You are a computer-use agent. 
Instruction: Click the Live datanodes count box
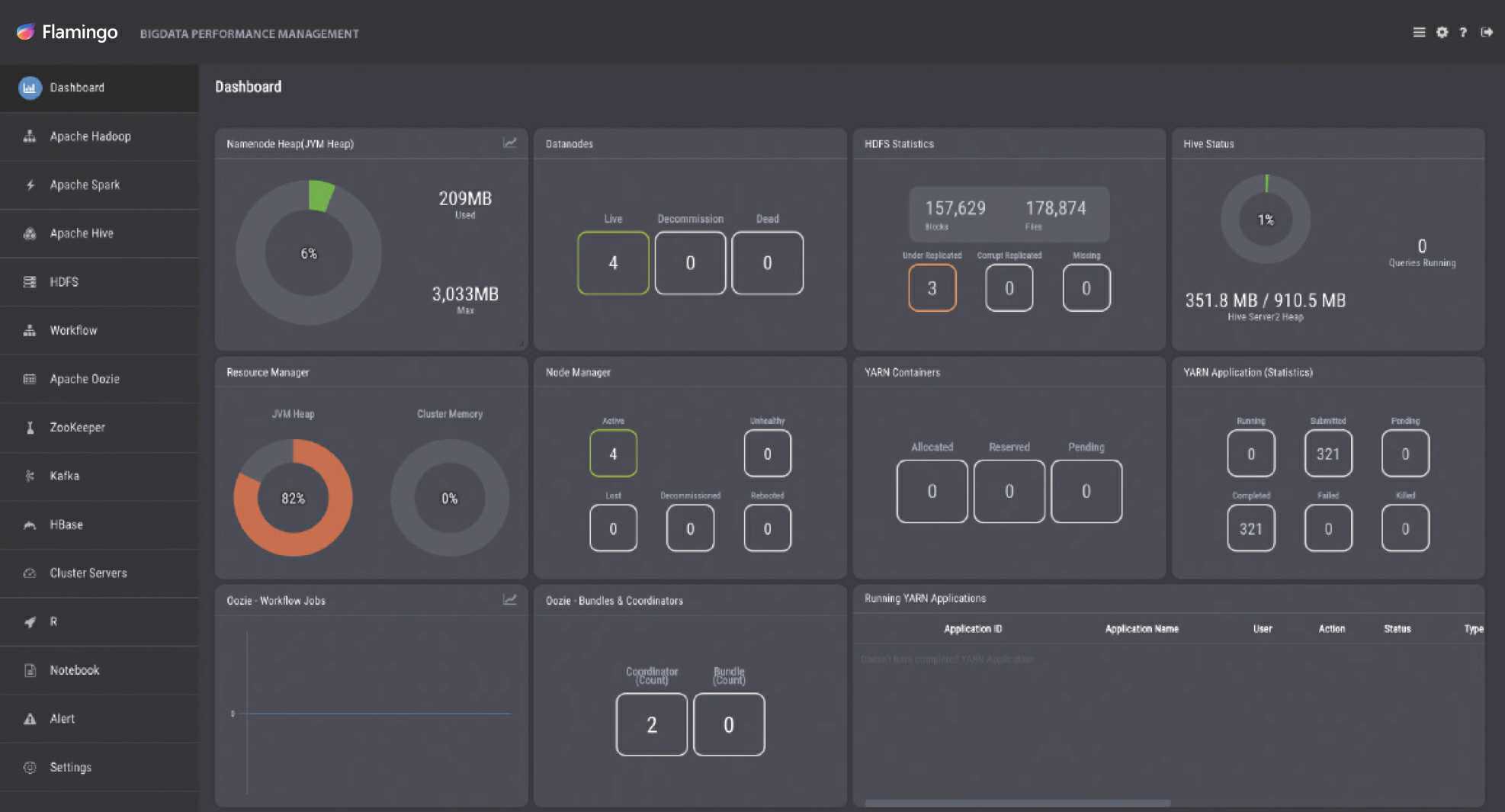pos(613,263)
